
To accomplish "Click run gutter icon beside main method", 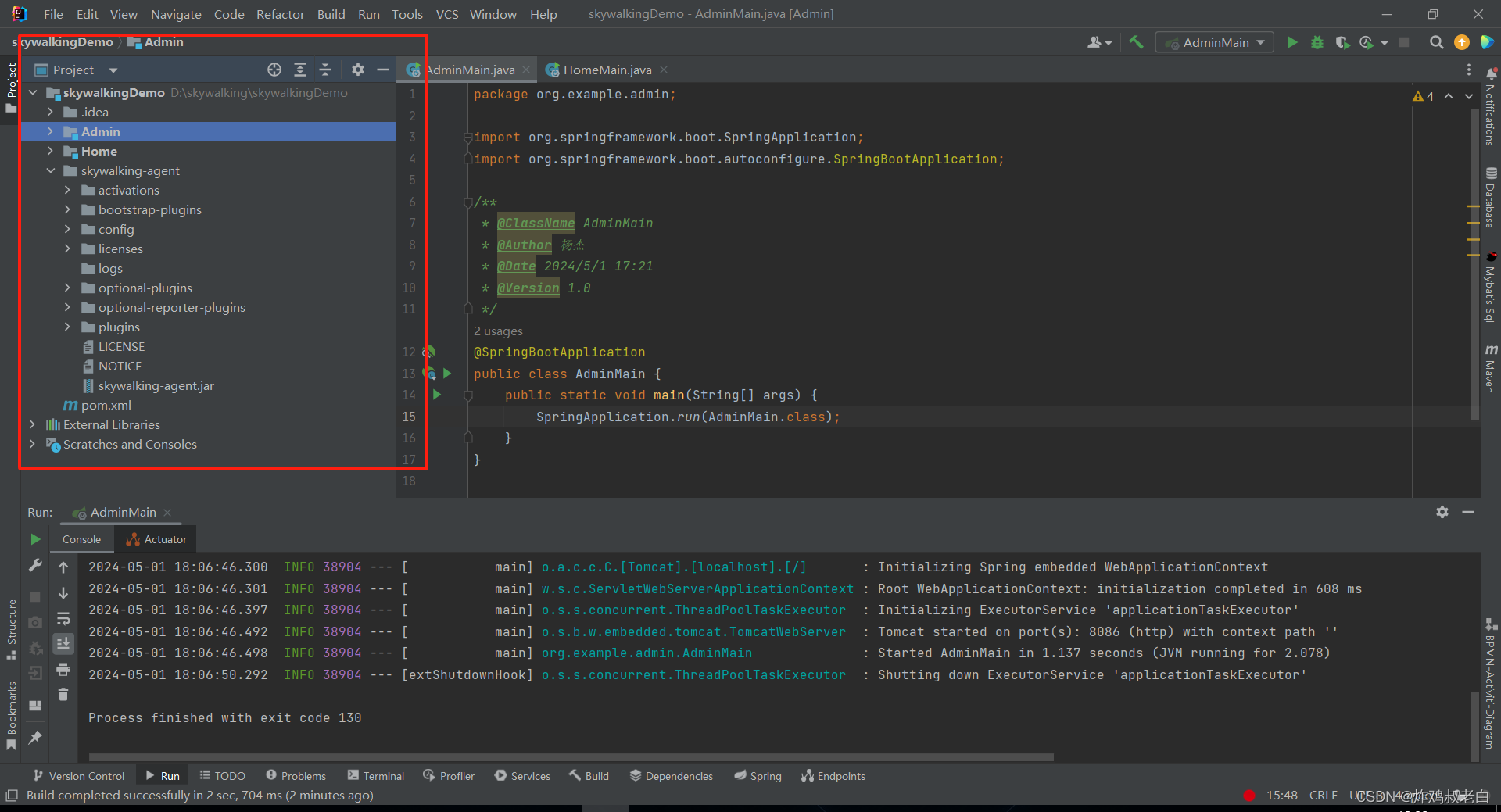I will point(437,395).
